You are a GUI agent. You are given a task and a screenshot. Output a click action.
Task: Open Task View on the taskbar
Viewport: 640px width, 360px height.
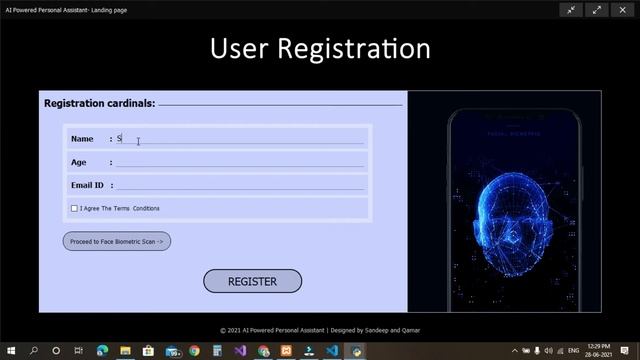point(78,351)
